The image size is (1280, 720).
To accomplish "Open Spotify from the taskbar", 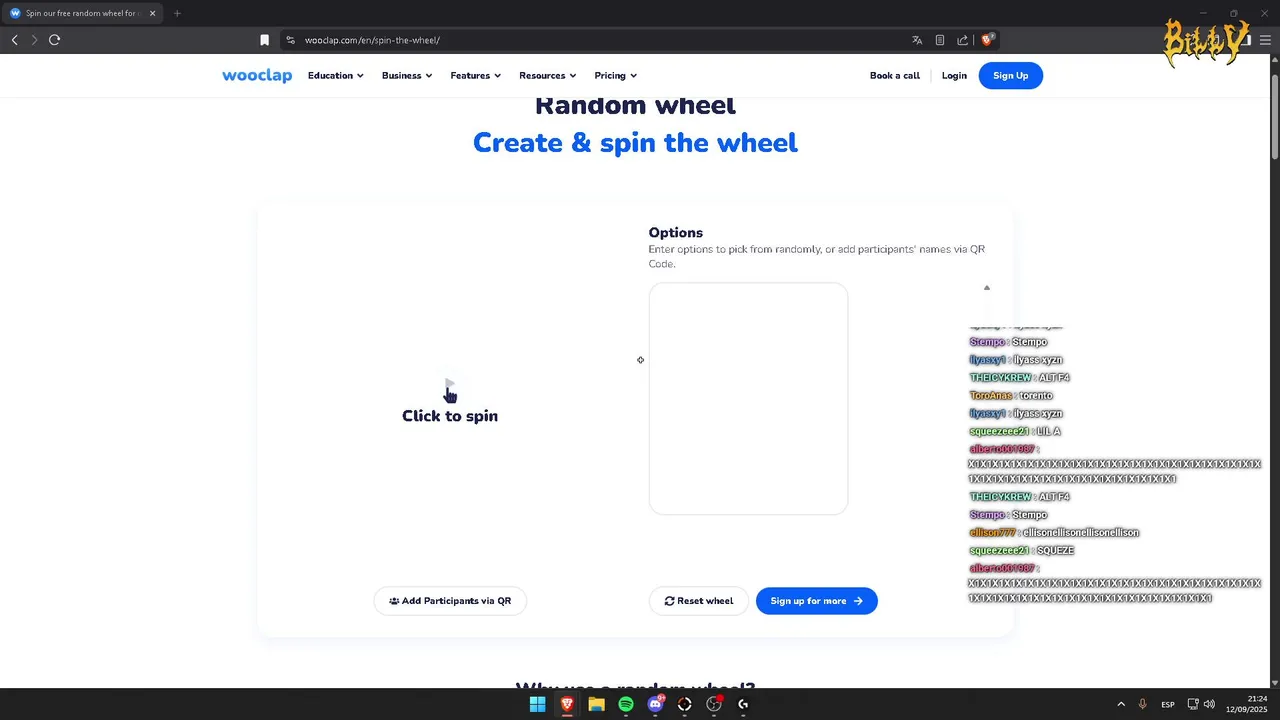I will [626, 704].
